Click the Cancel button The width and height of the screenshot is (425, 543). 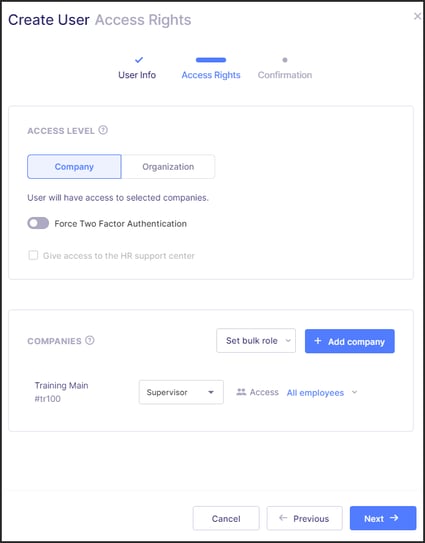[226, 518]
